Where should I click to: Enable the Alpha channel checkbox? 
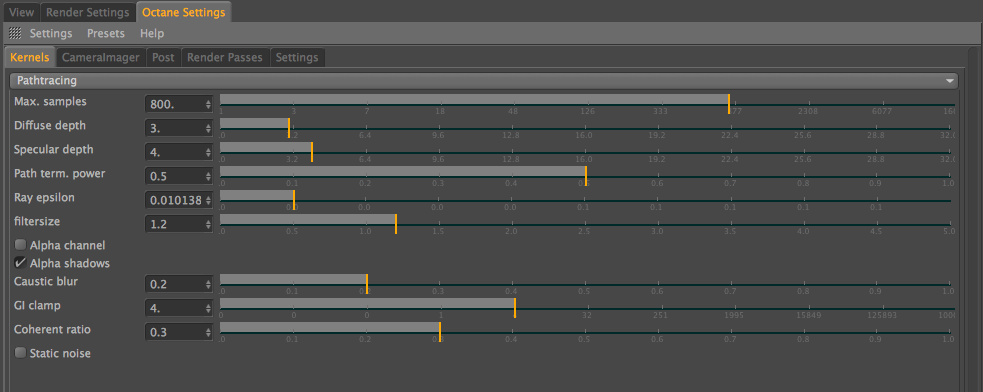[x=20, y=245]
